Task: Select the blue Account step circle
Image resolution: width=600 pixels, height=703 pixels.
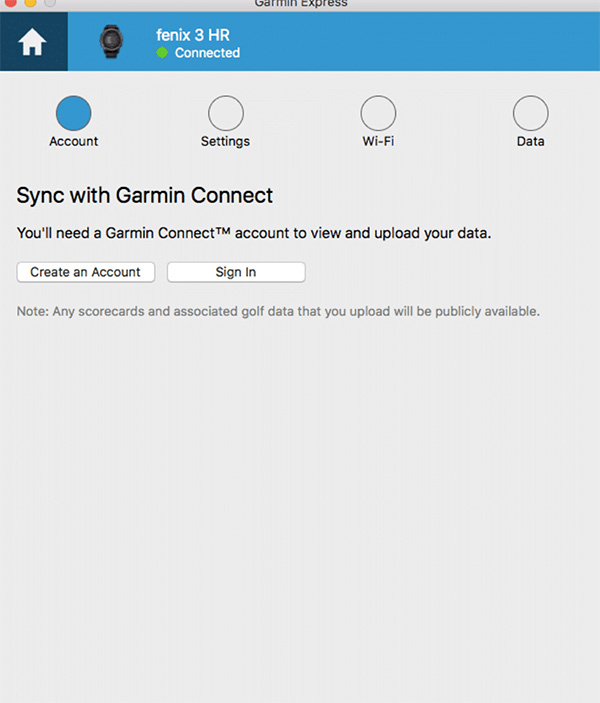Action: click(74, 113)
